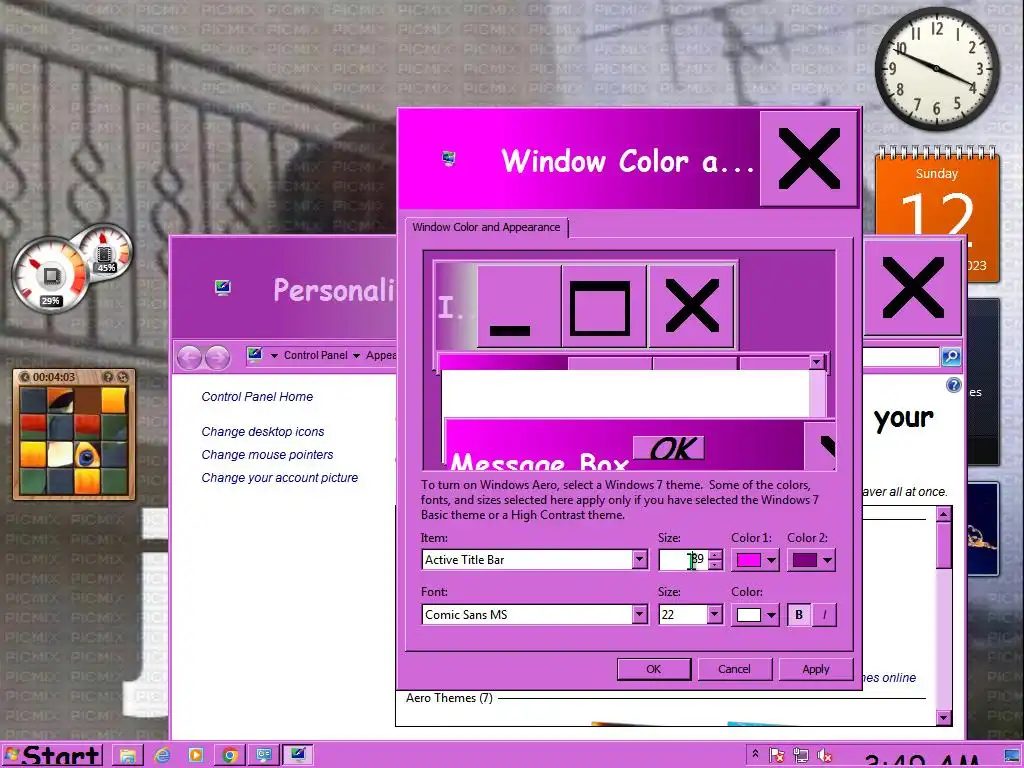This screenshot has width=1024, height=768.
Task: Click themes list scrollbar up arrow
Action: coord(943,515)
